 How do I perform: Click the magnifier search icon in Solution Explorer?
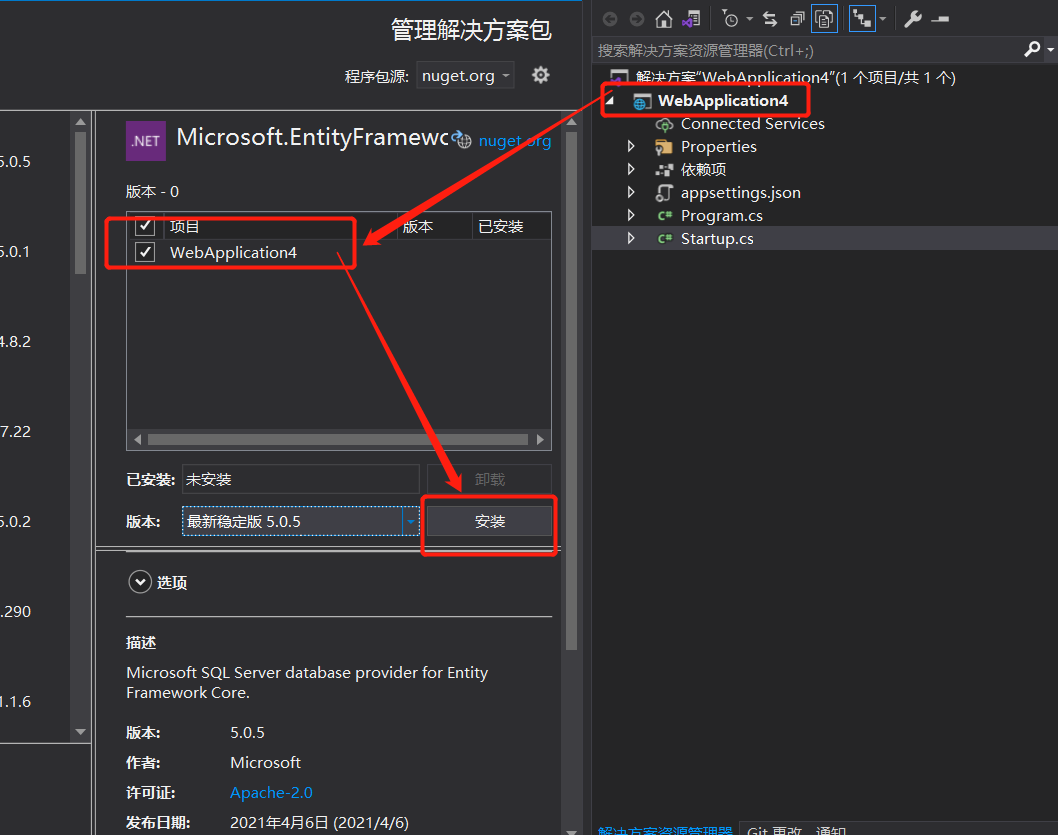pyautogui.click(x=1032, y=49)
